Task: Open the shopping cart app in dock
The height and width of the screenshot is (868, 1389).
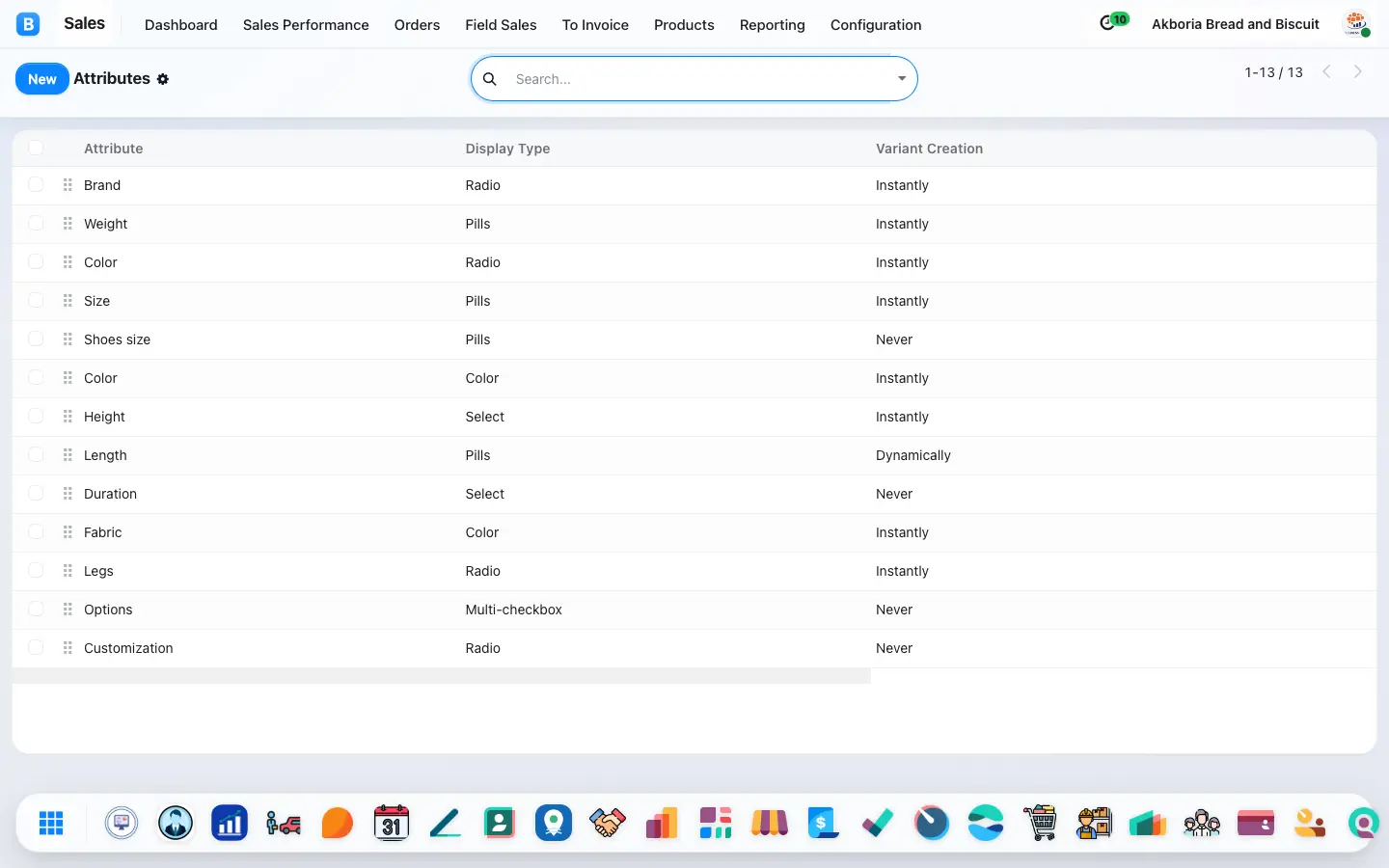Action: [1040, 823]
